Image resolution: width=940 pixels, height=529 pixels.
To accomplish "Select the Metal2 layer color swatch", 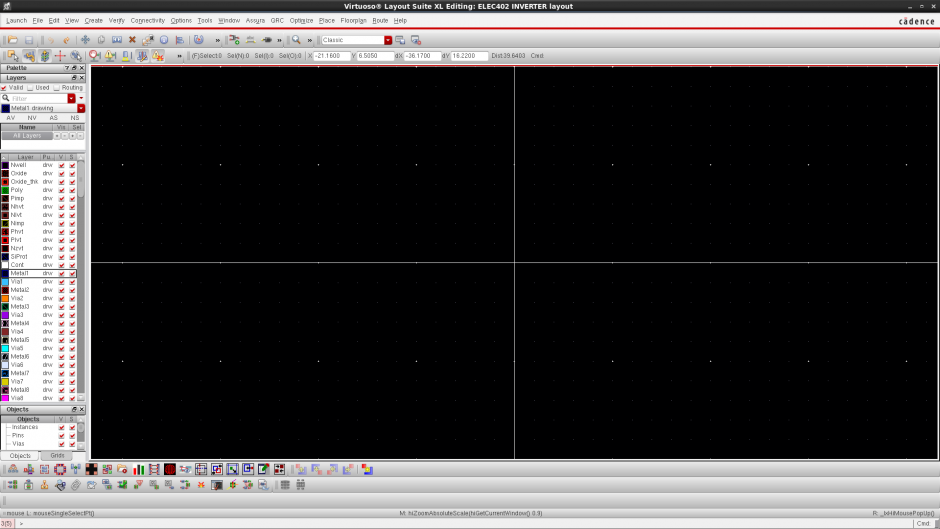I will pos(5,290).
